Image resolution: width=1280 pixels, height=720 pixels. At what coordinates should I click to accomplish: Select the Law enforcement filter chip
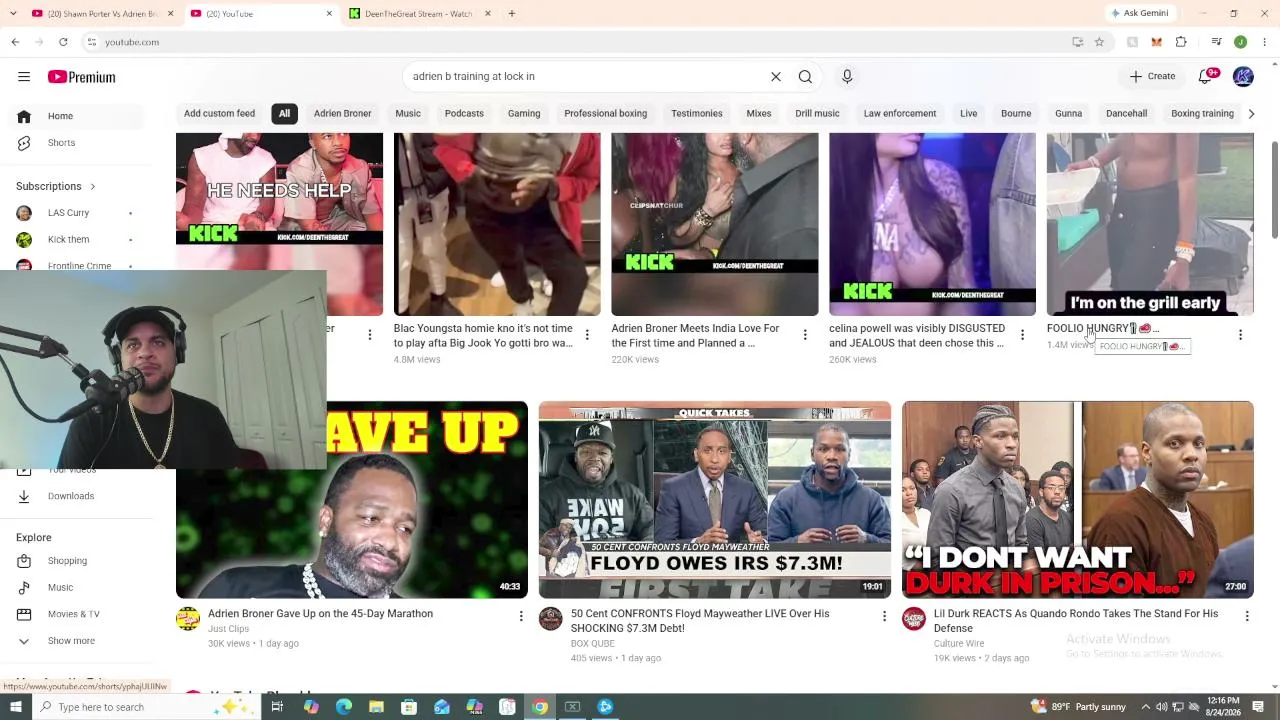pos(900,114)
